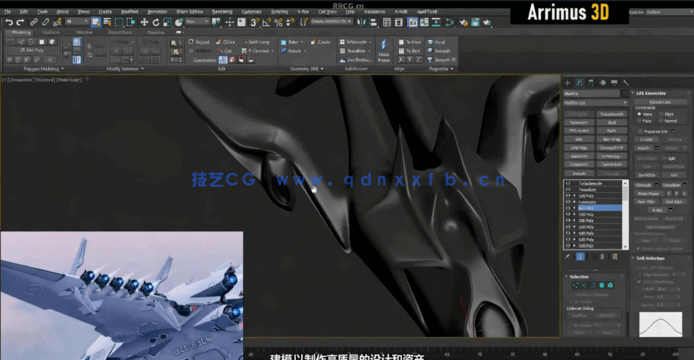This screenshot has height=360, width=694.
Task: Toggle 3D Snaps in main toolbar
Action: [254, 22]
